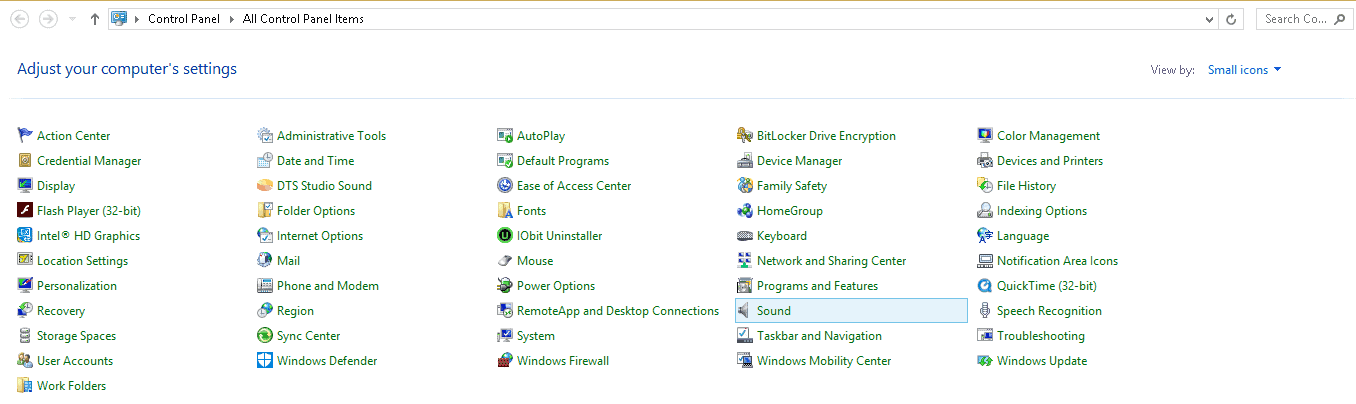
Task: Open the Action Center flag icon
Action: point(25,135)
